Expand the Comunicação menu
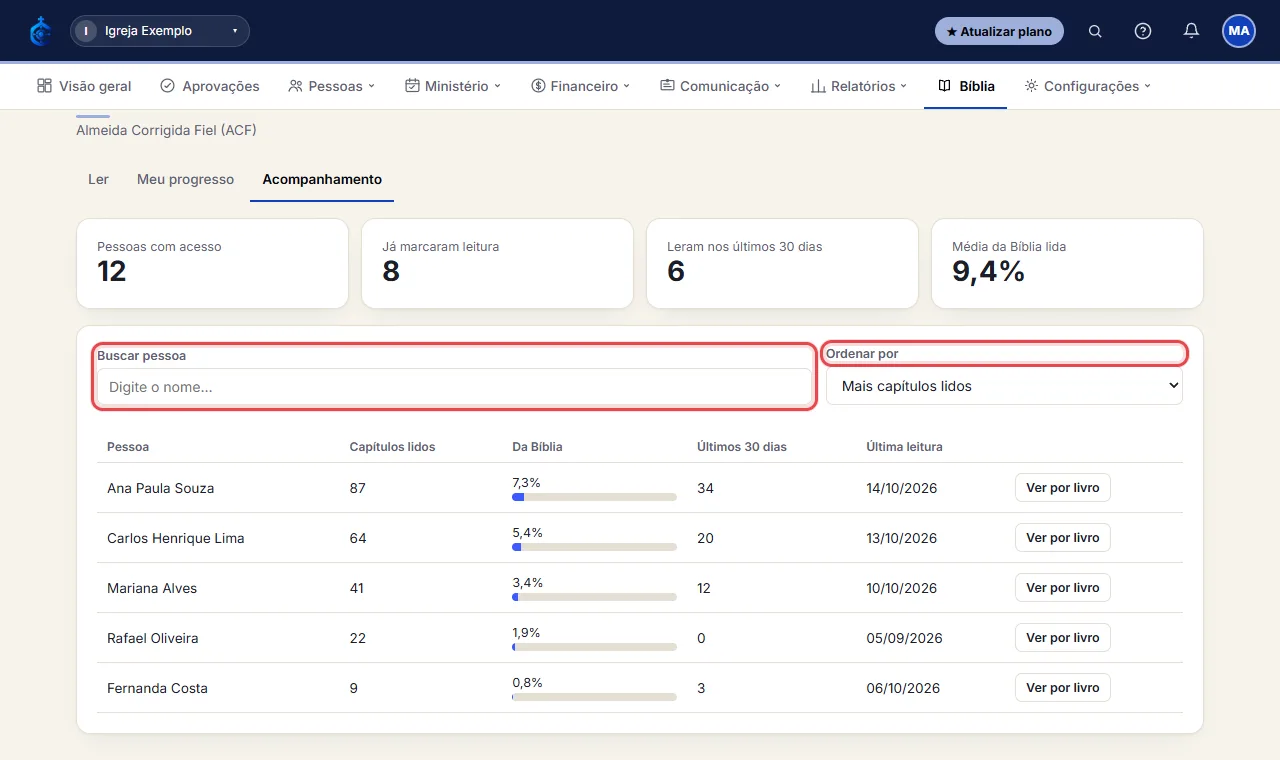The width and height of the screenshot is (1280, 760). tap(721, 86)
